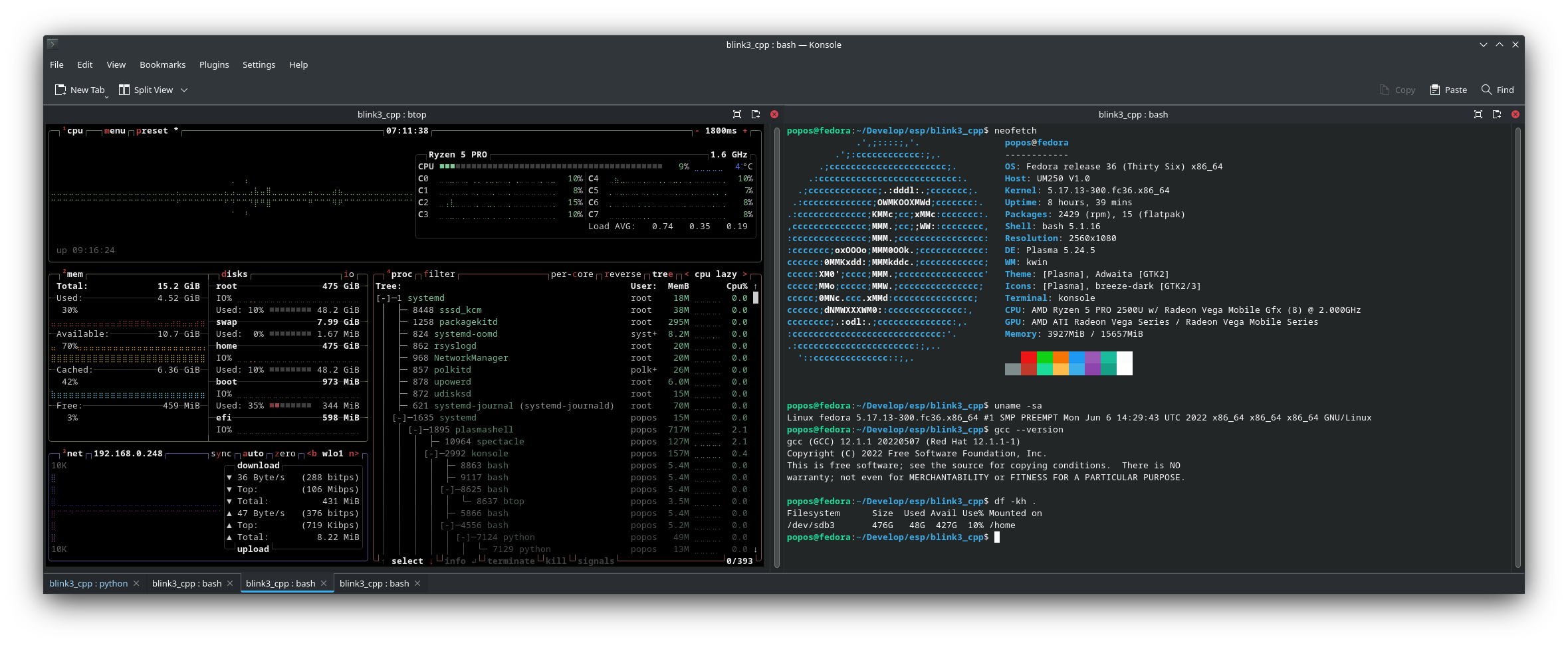Collapse the 1895 plasmashell tree node

point(415,430)
